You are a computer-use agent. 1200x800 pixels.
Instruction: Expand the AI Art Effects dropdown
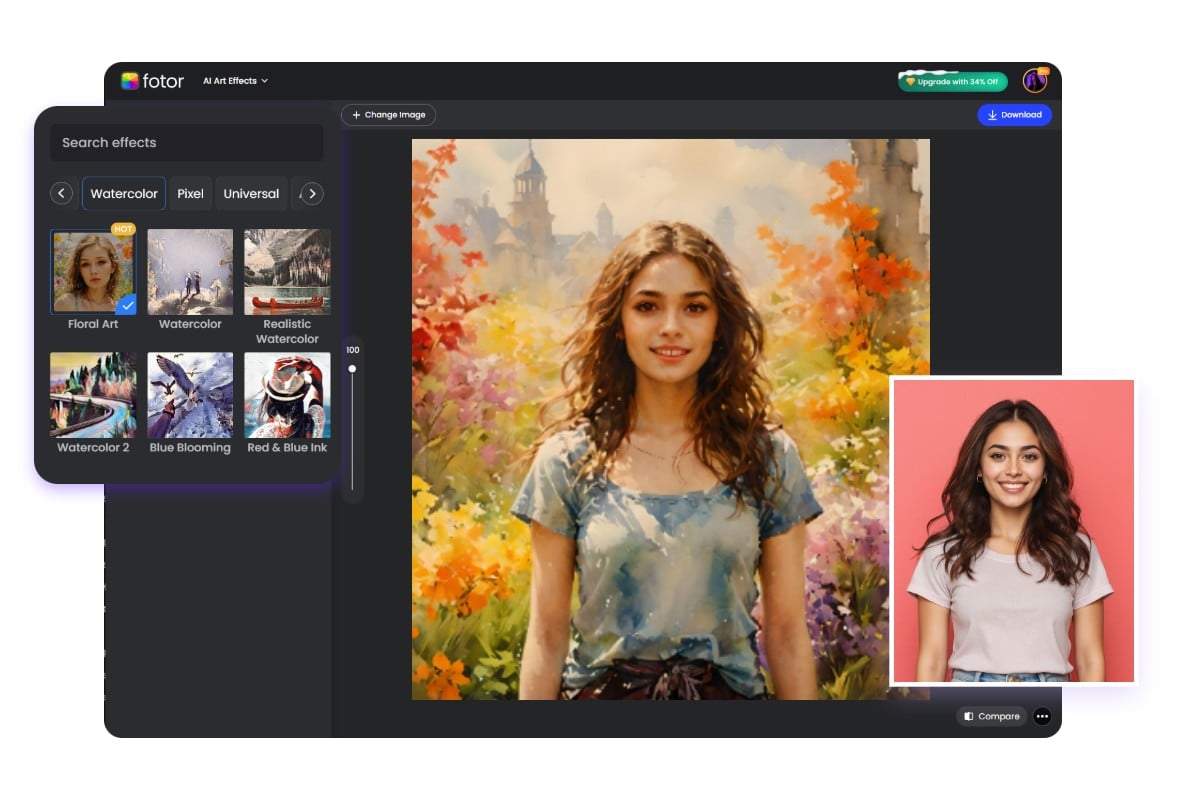[x=235, y=81]
